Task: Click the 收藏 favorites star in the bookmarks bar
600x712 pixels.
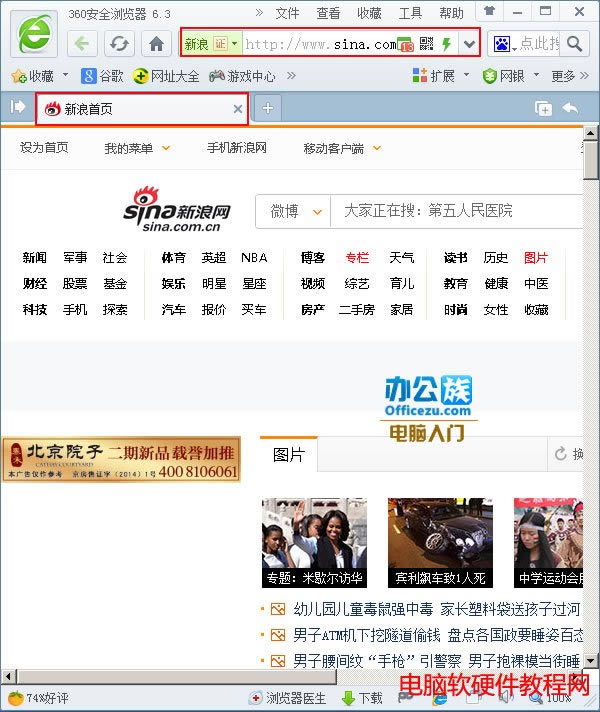Action: (x=33, y=76)
